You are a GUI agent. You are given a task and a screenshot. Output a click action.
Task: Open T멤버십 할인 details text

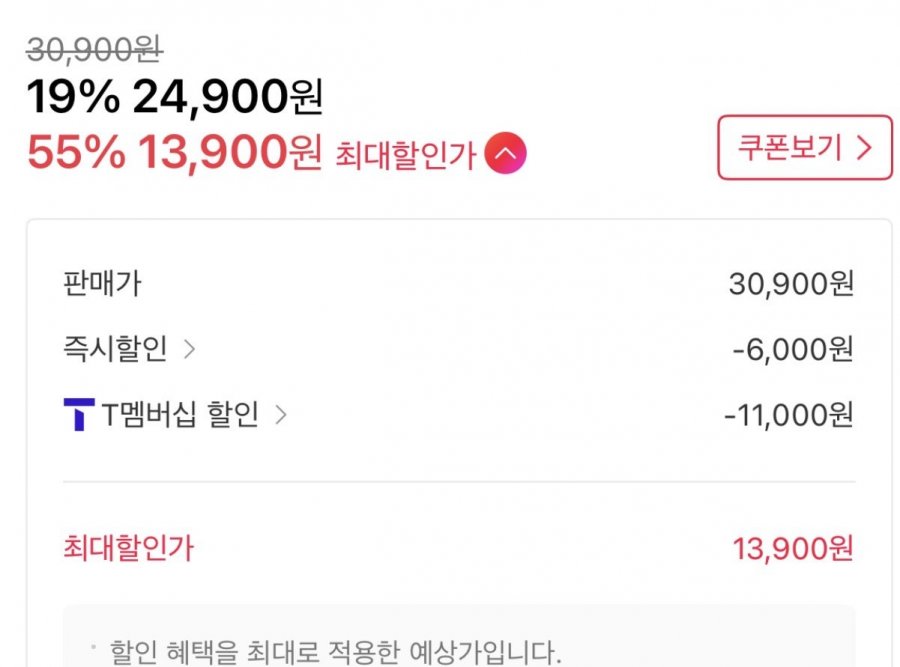pos(181,415)
